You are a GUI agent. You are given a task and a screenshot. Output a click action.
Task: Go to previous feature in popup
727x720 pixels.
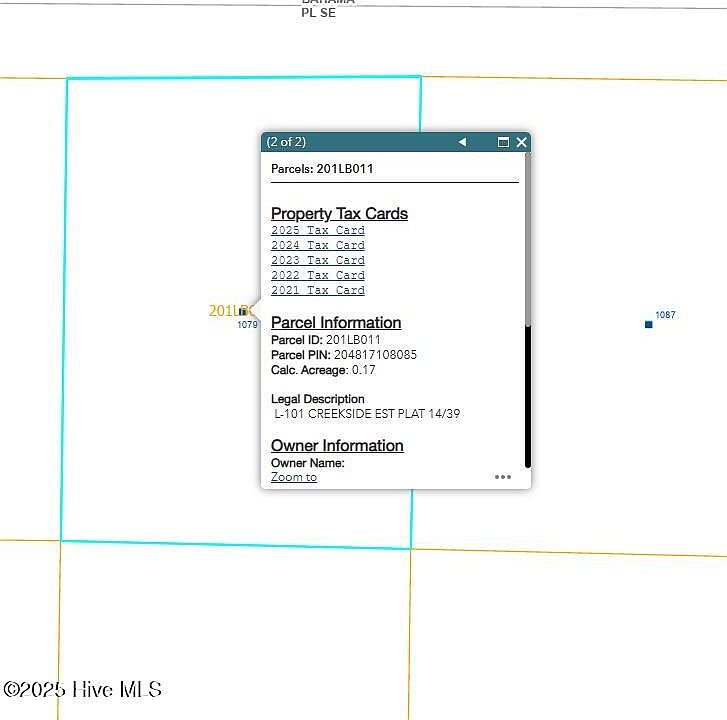click(462, 142)
